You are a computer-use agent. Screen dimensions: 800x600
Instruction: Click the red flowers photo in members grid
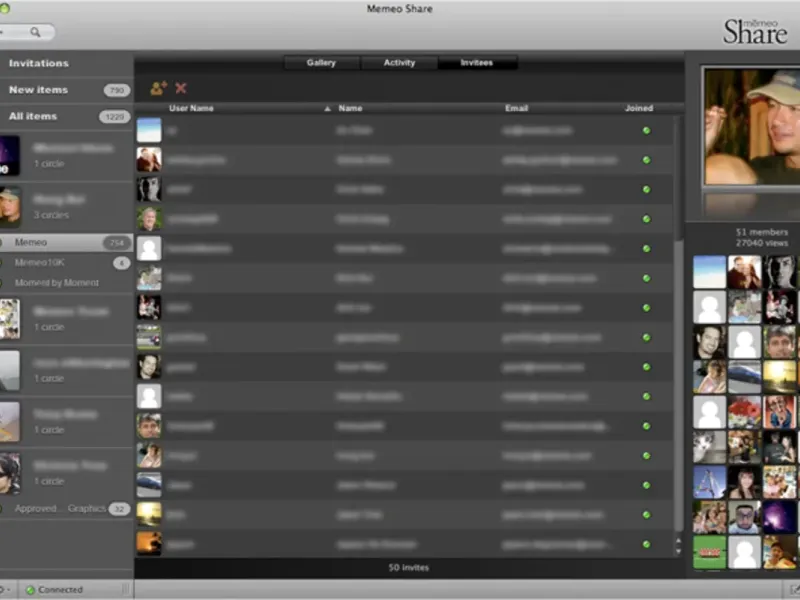(x=744, y=412)
